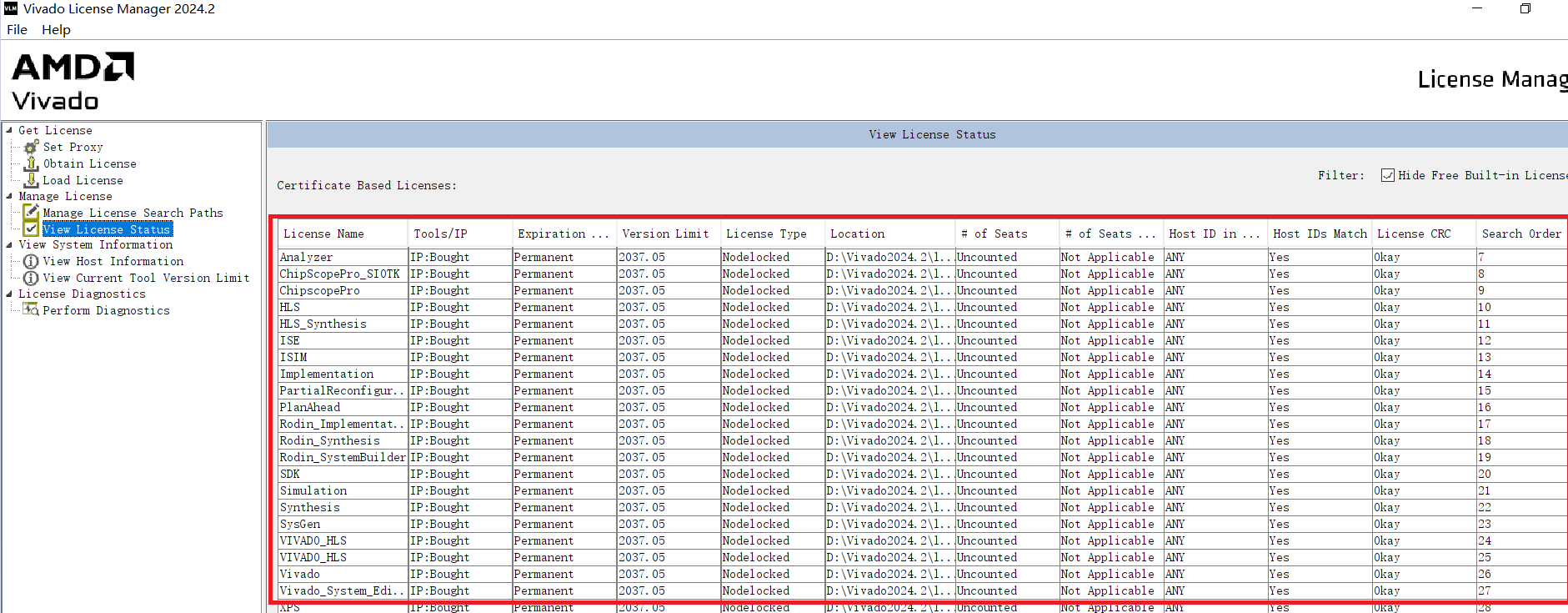Image resolution: width=1568 pixels, height=613 pixels.
Task: Open Manage License Search Paths
Action: 133,213
